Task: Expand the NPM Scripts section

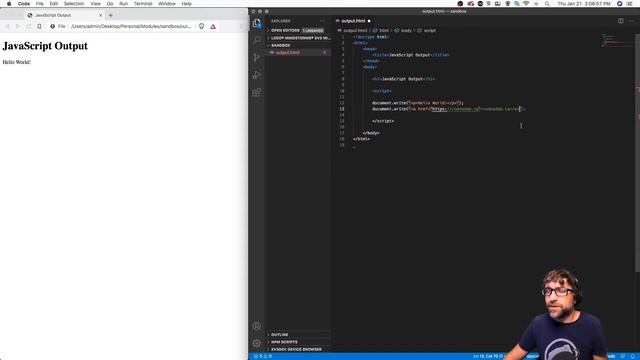Action: 298,342
